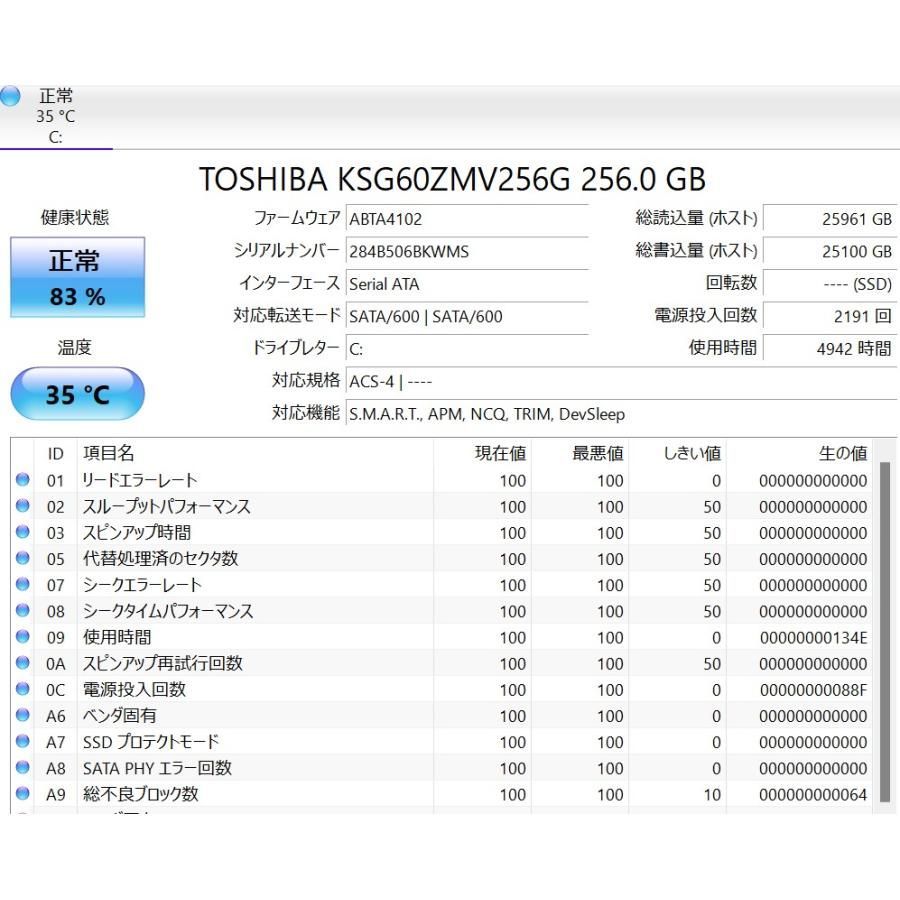
Task: Click raw value 0000000088F
Action: pyautogui.click(x=813, y=690)
